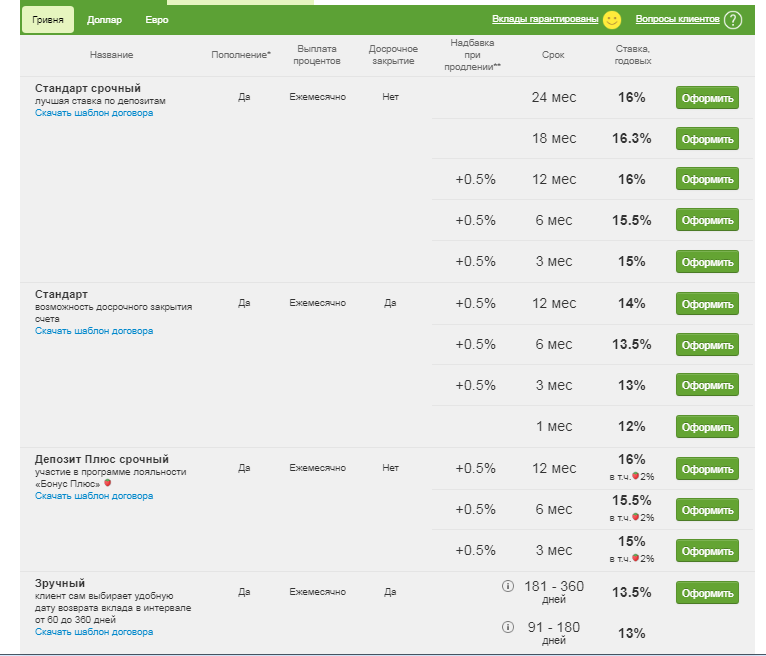Open the Вопросы клиентов link
The image size is (766, 656).
(x=678, y=19)
